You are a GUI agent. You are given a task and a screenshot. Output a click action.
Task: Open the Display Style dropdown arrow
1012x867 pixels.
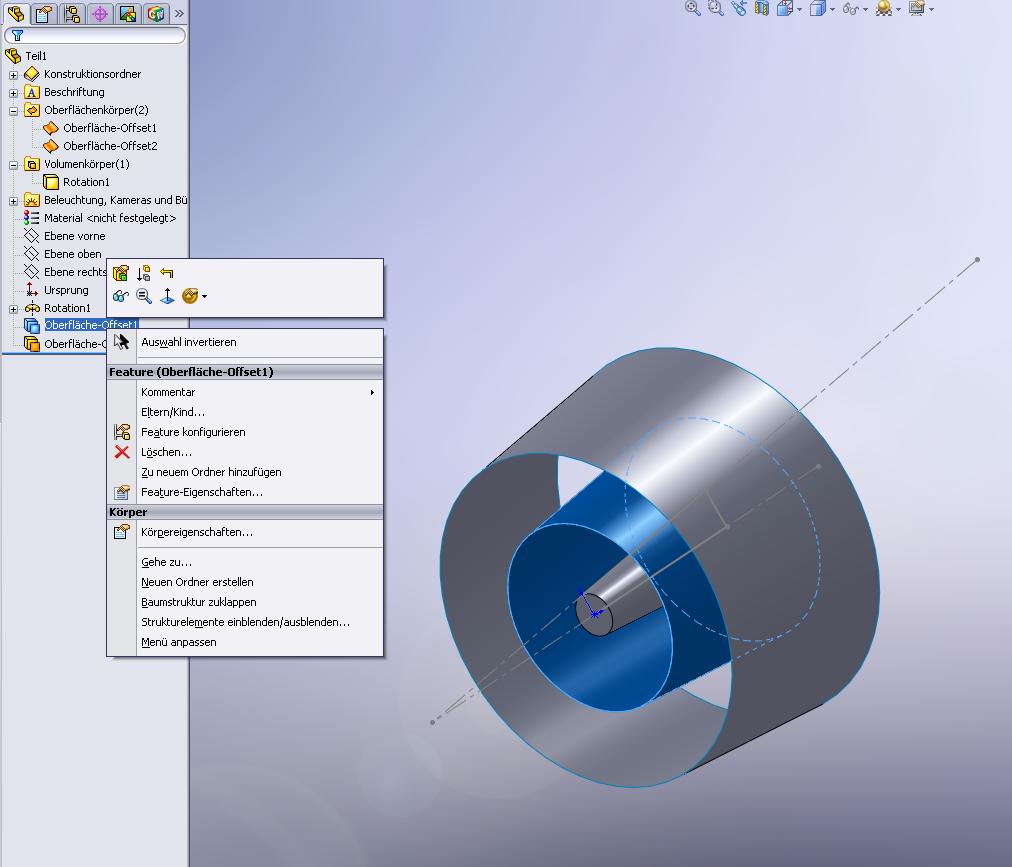tap(831, 9)
